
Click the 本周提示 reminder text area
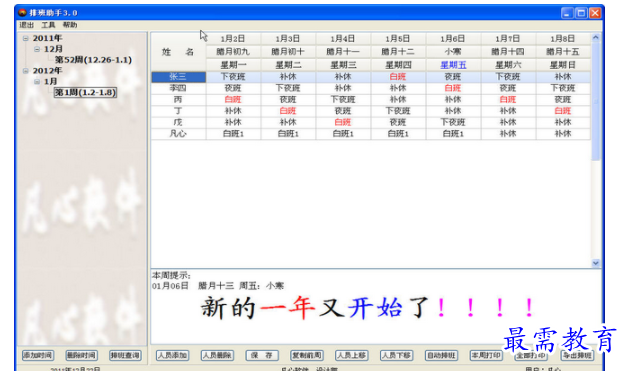(x=375, y=306)
